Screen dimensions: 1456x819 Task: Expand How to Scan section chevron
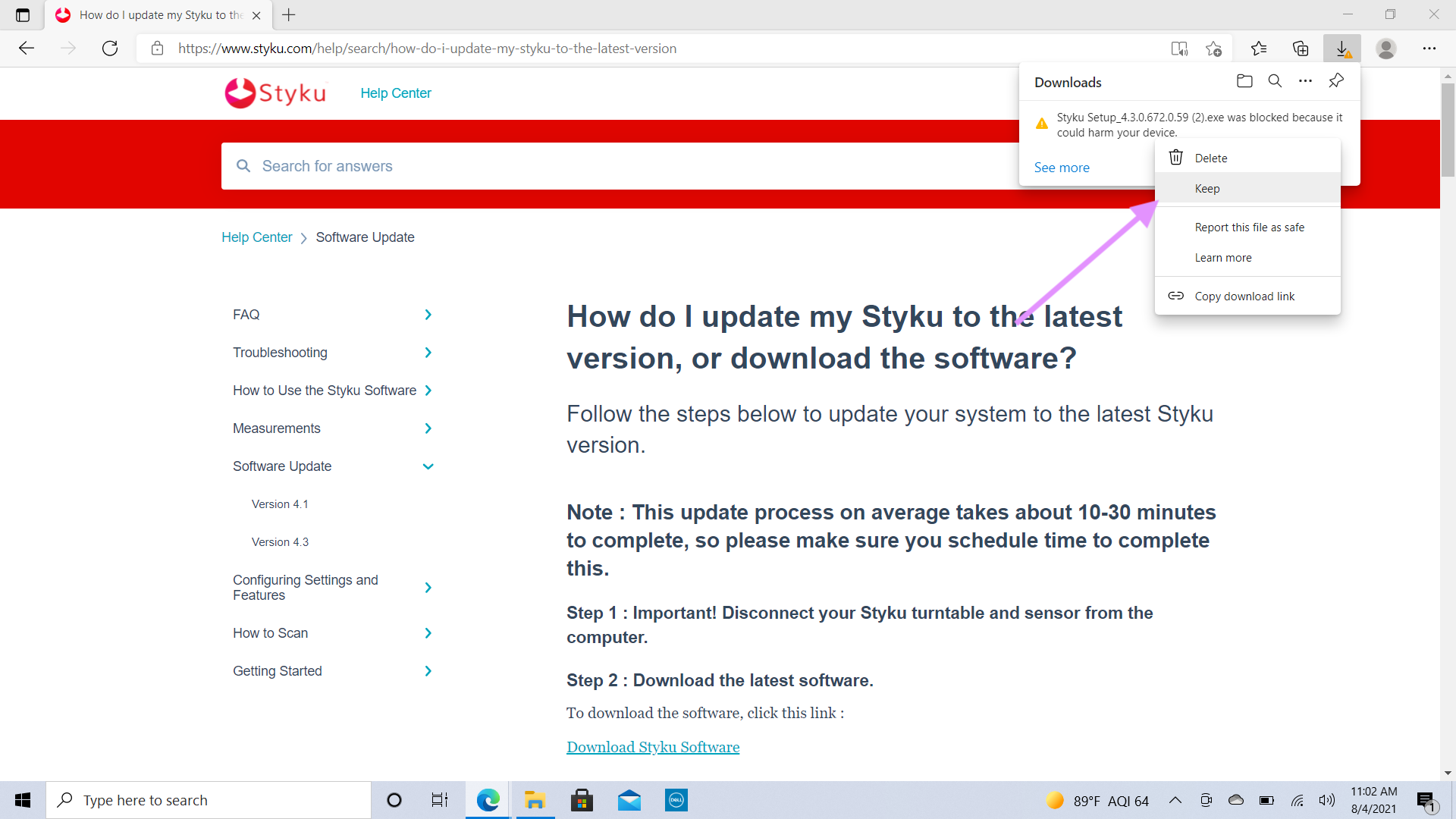click(x=428, y=633)
